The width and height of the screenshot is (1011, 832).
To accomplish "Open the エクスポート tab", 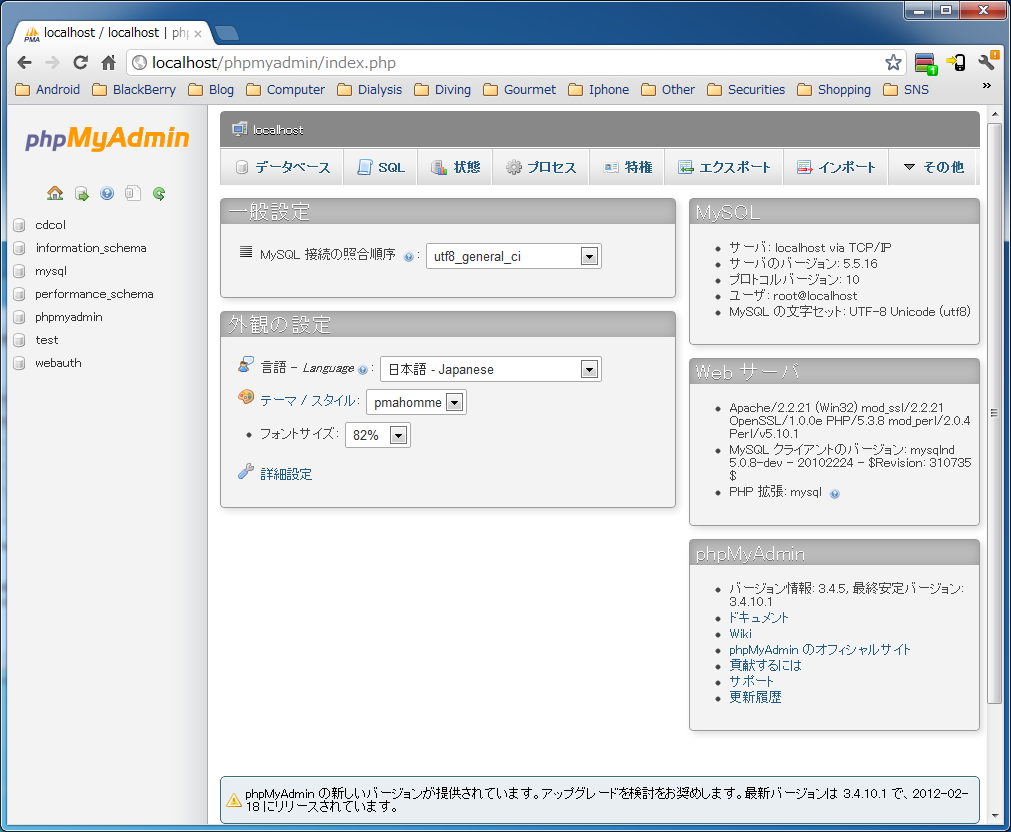I will point(723,167).
